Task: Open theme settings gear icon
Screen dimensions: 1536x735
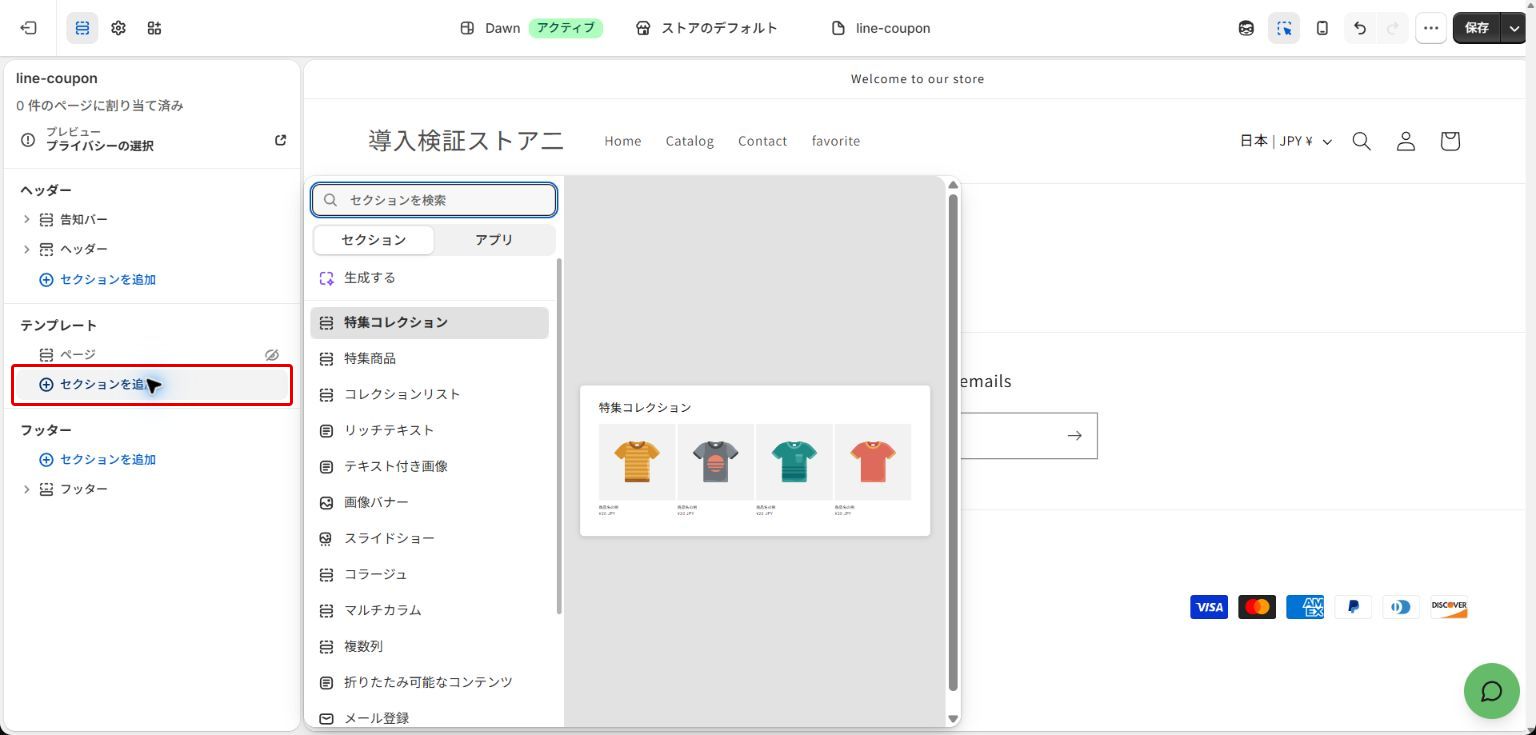Action: click(x=118, y=28)
